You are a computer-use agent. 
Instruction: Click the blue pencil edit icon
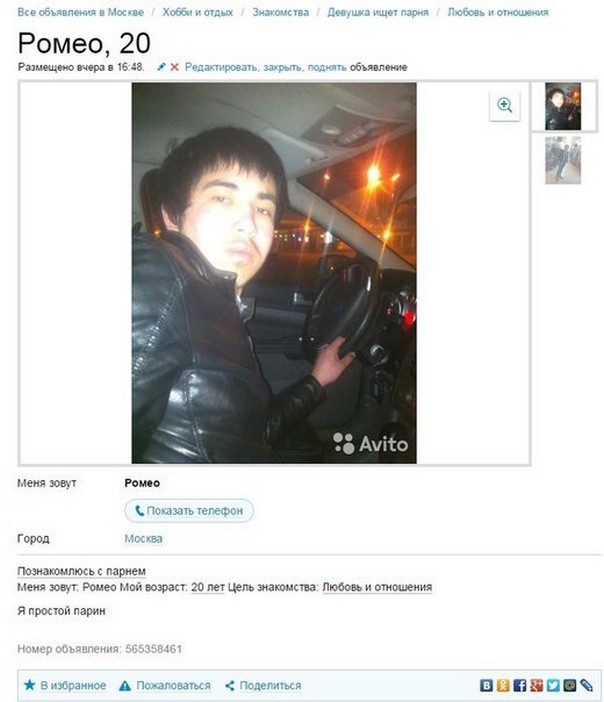(x=162, y=67)
